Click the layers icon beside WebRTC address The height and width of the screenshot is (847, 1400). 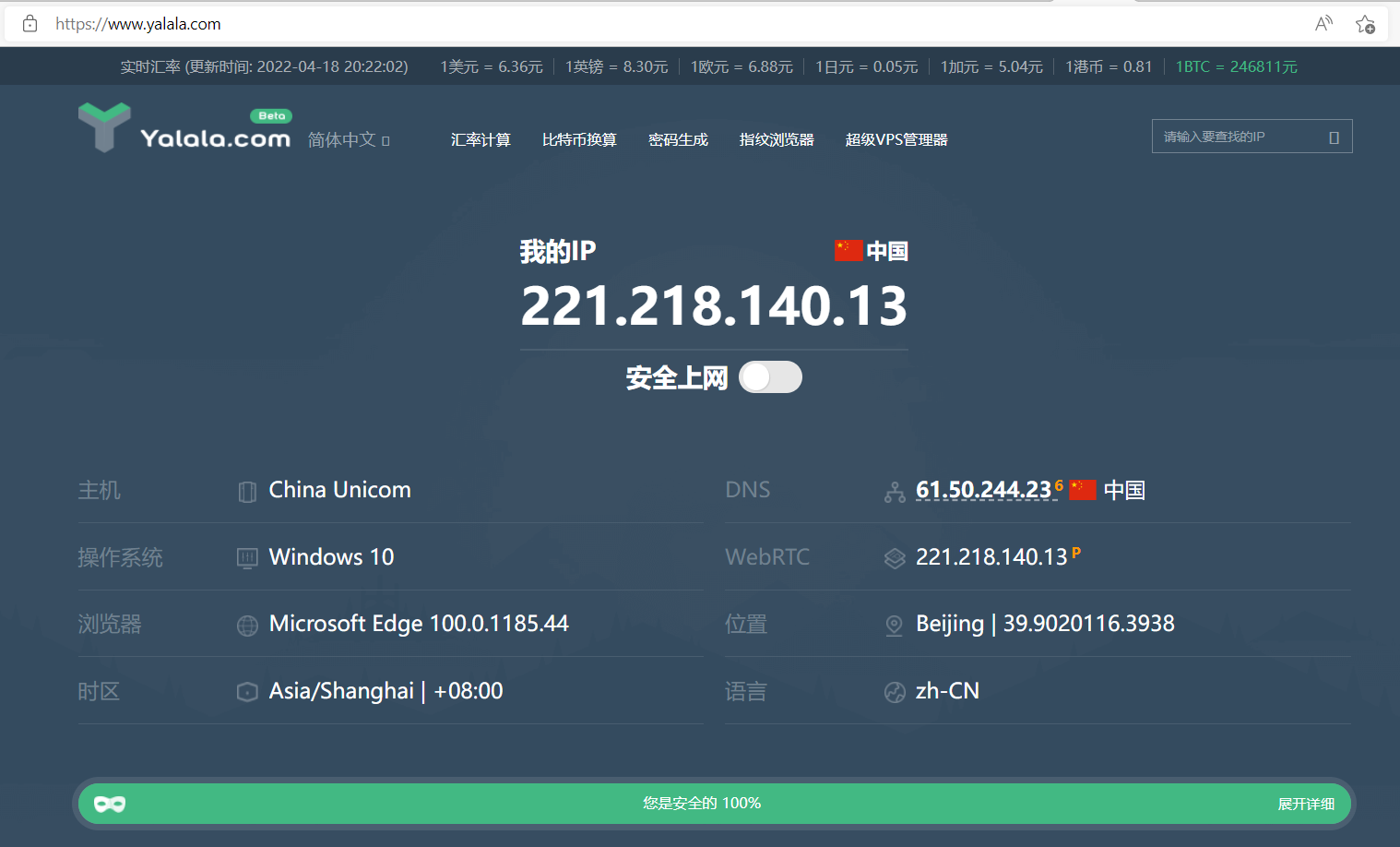pyautogui.click(x=895, y=558)
